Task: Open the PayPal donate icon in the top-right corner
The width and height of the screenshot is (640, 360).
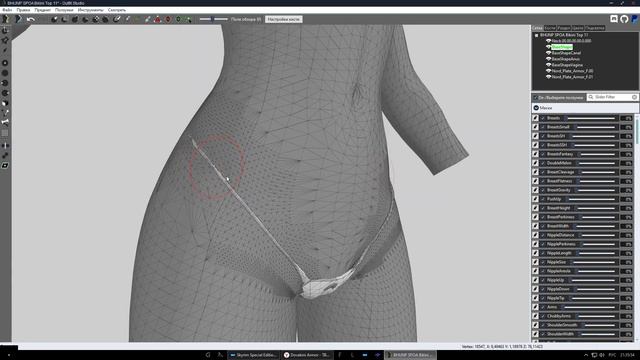Action: (635, 19)
